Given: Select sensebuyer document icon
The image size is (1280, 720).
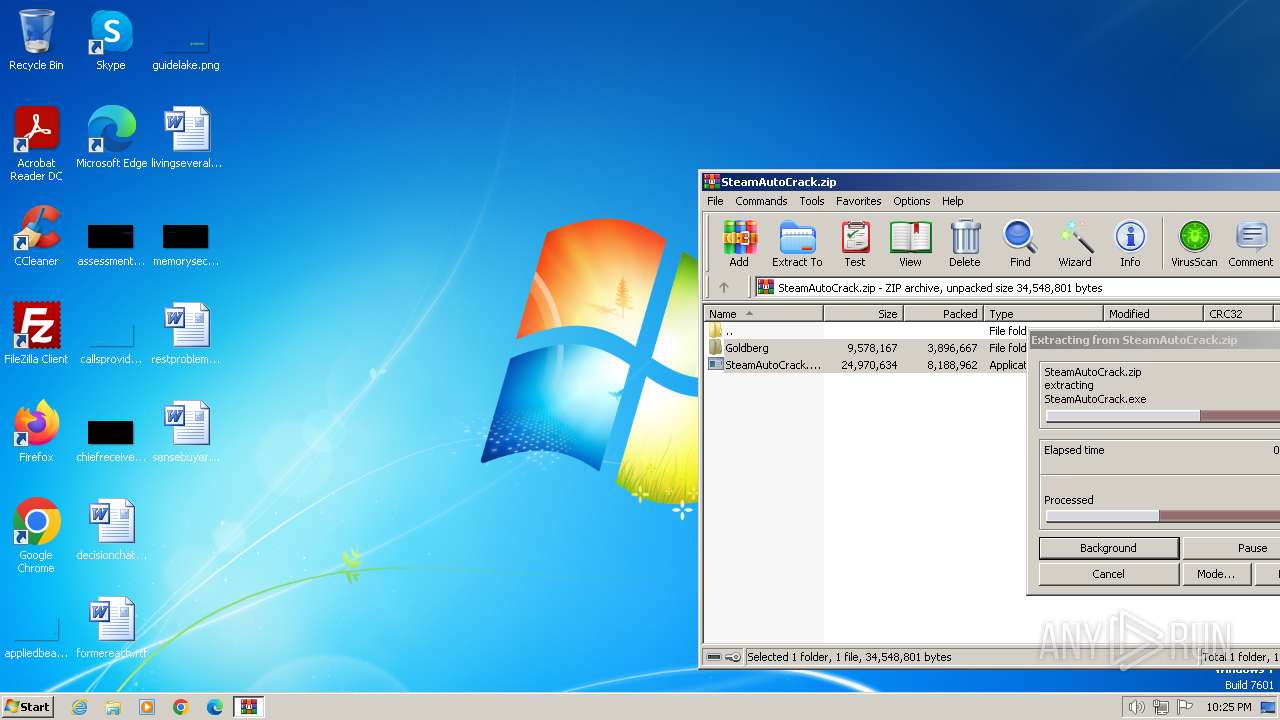Looking at the screenshot, I should click(186, 432).
